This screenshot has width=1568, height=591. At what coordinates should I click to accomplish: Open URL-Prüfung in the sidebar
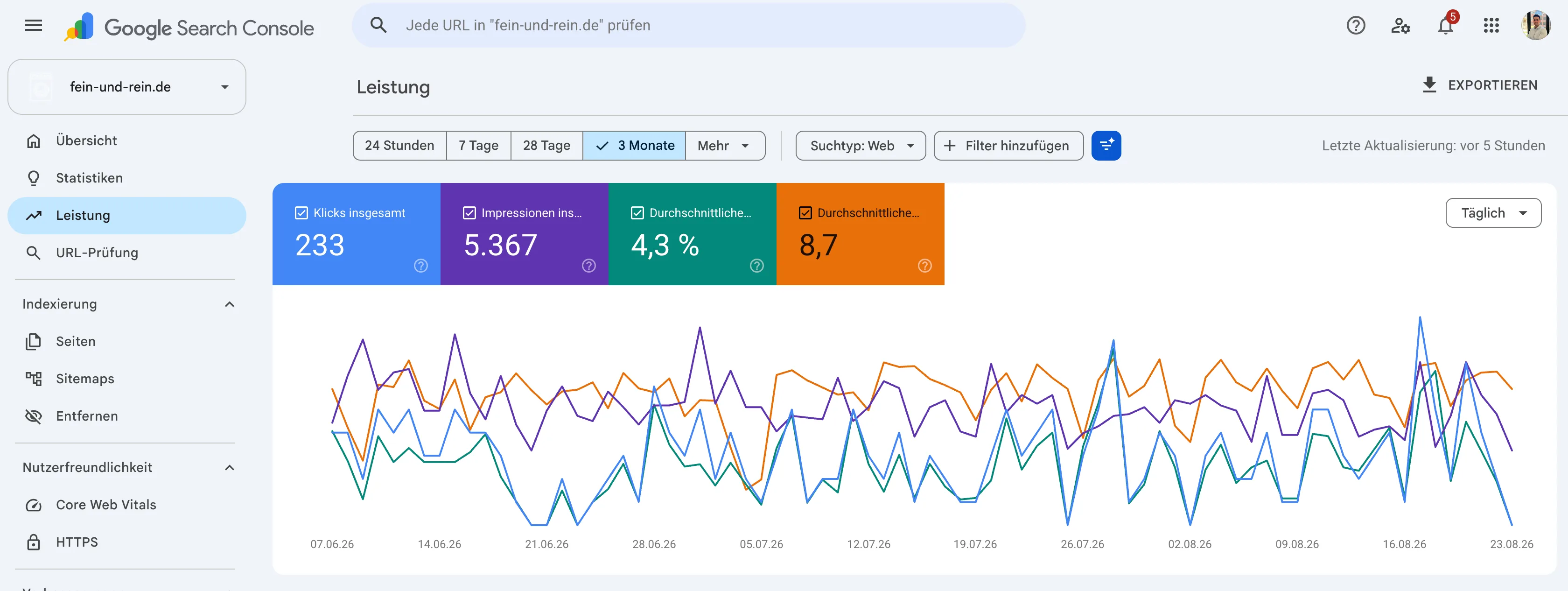coord(126,253)
